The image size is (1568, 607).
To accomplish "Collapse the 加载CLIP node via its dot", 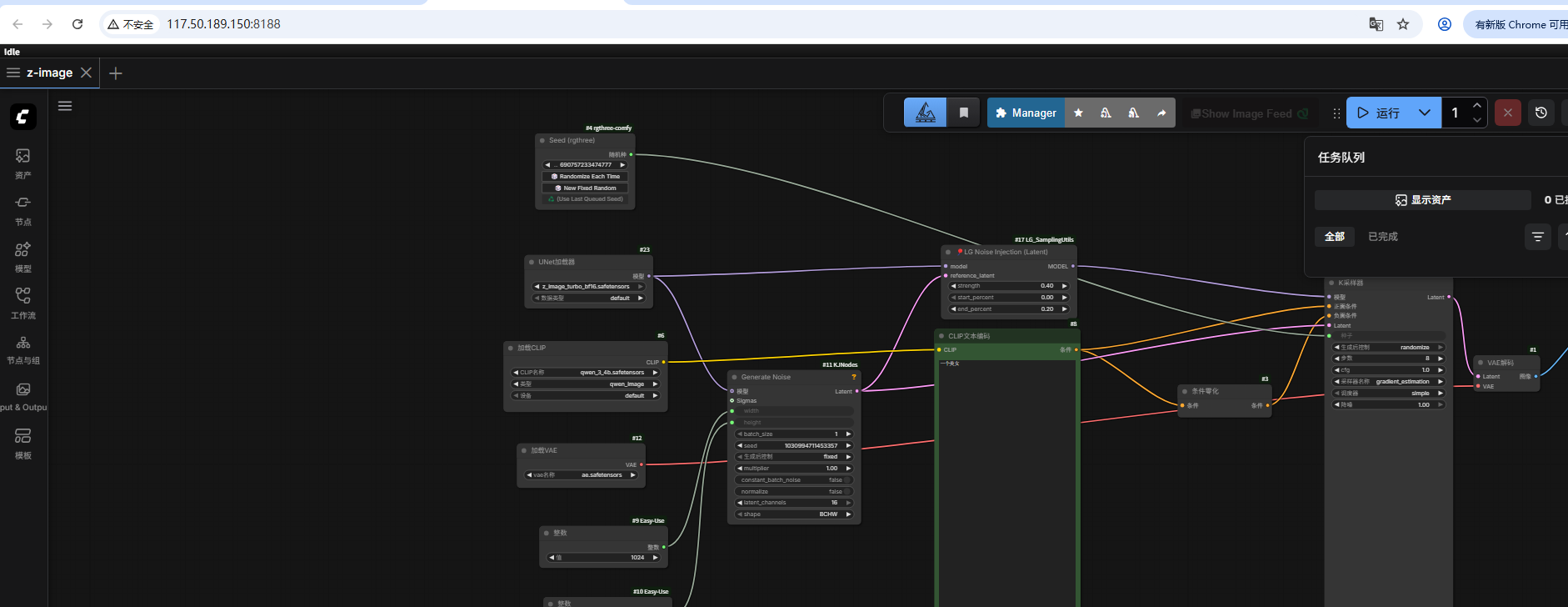I will pyautogui.click(x=511, y=349).
